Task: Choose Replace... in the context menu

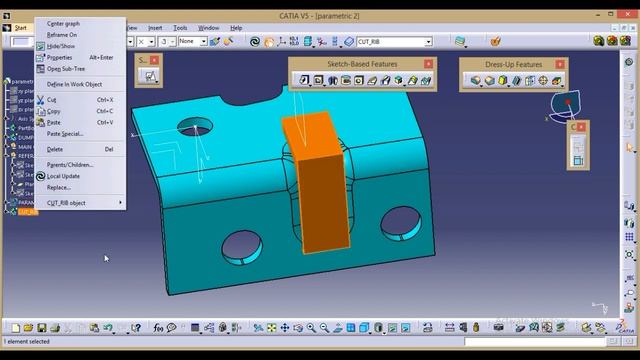Action: point(59,188)
